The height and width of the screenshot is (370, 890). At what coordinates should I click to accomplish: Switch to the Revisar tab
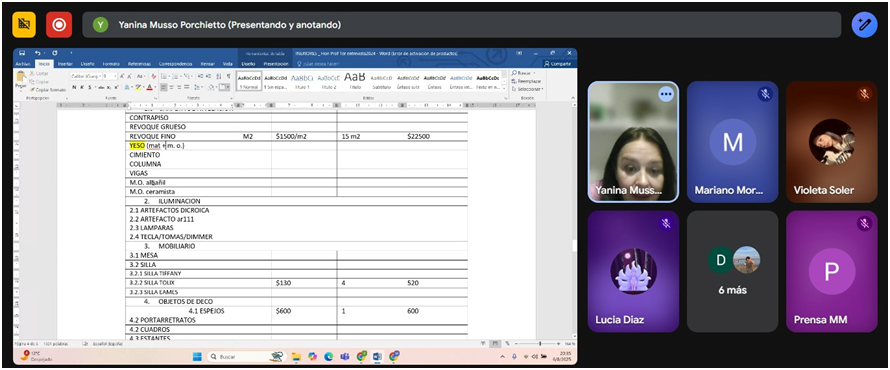click(207, 64)
